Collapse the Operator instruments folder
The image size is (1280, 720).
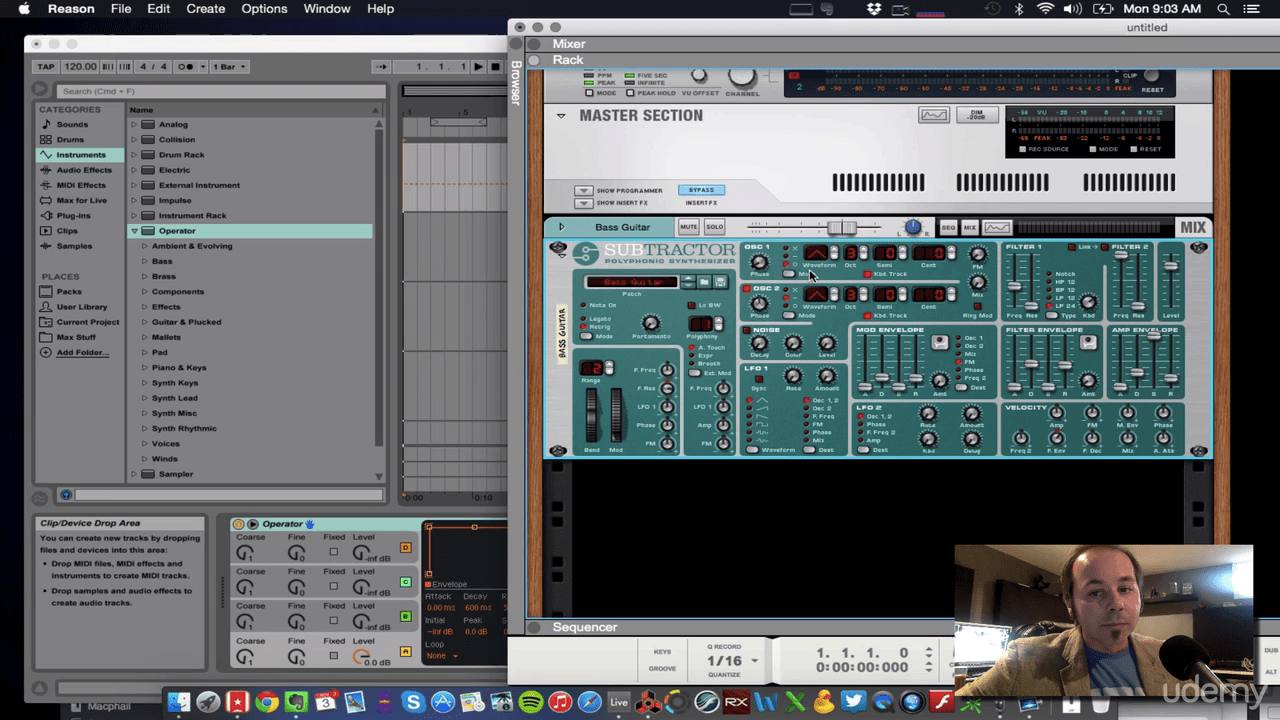(x=135, y=230)
